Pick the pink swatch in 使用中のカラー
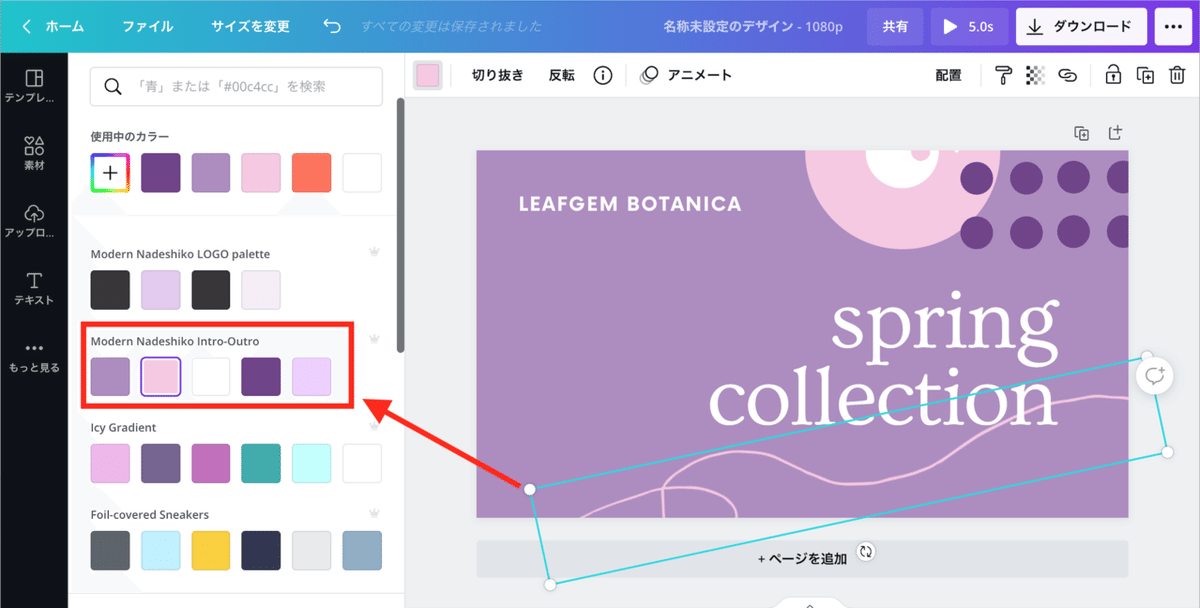This screenshot has height=608, width=1200. pos(261,173)
